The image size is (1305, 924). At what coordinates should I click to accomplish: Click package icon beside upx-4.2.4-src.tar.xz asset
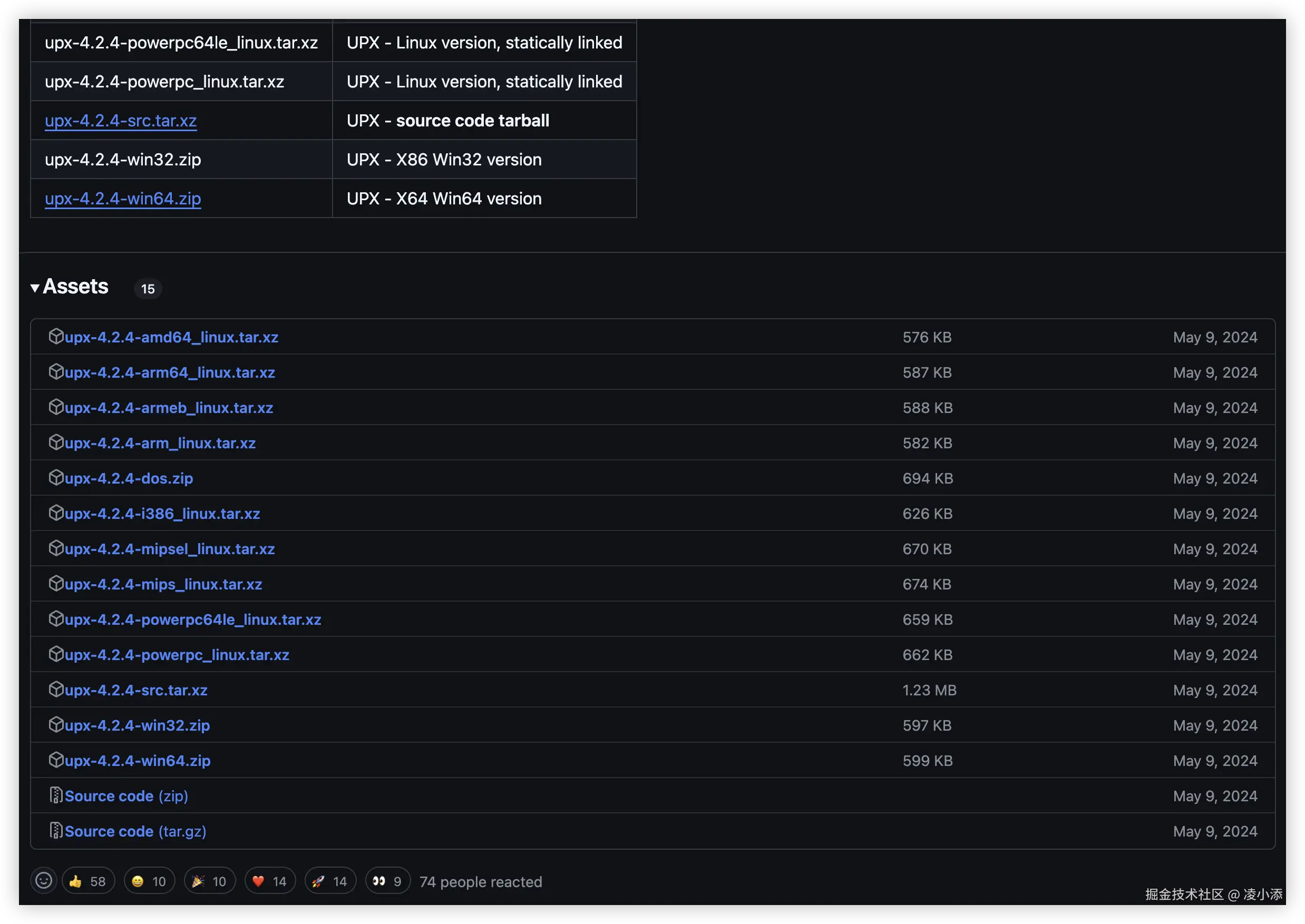pos(56,689)
